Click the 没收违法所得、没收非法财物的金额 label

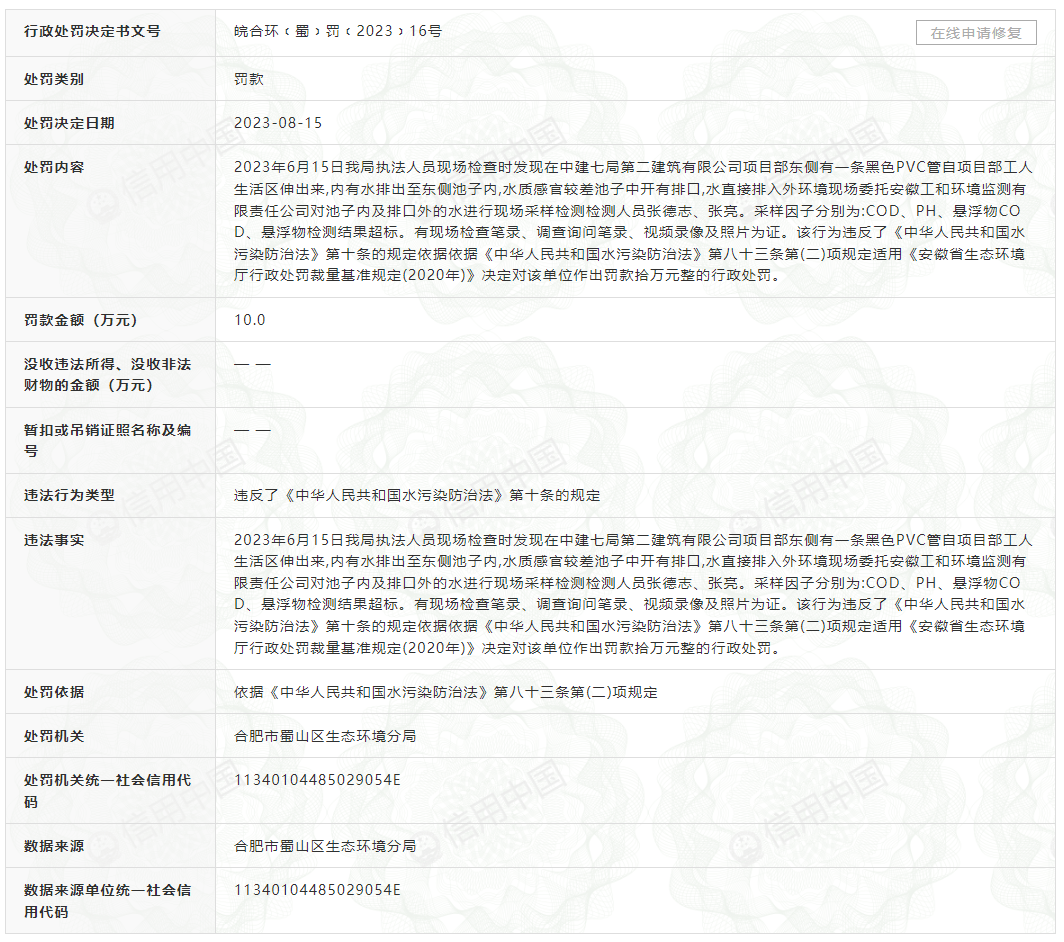pyautogui.click(x=107, y=375)
